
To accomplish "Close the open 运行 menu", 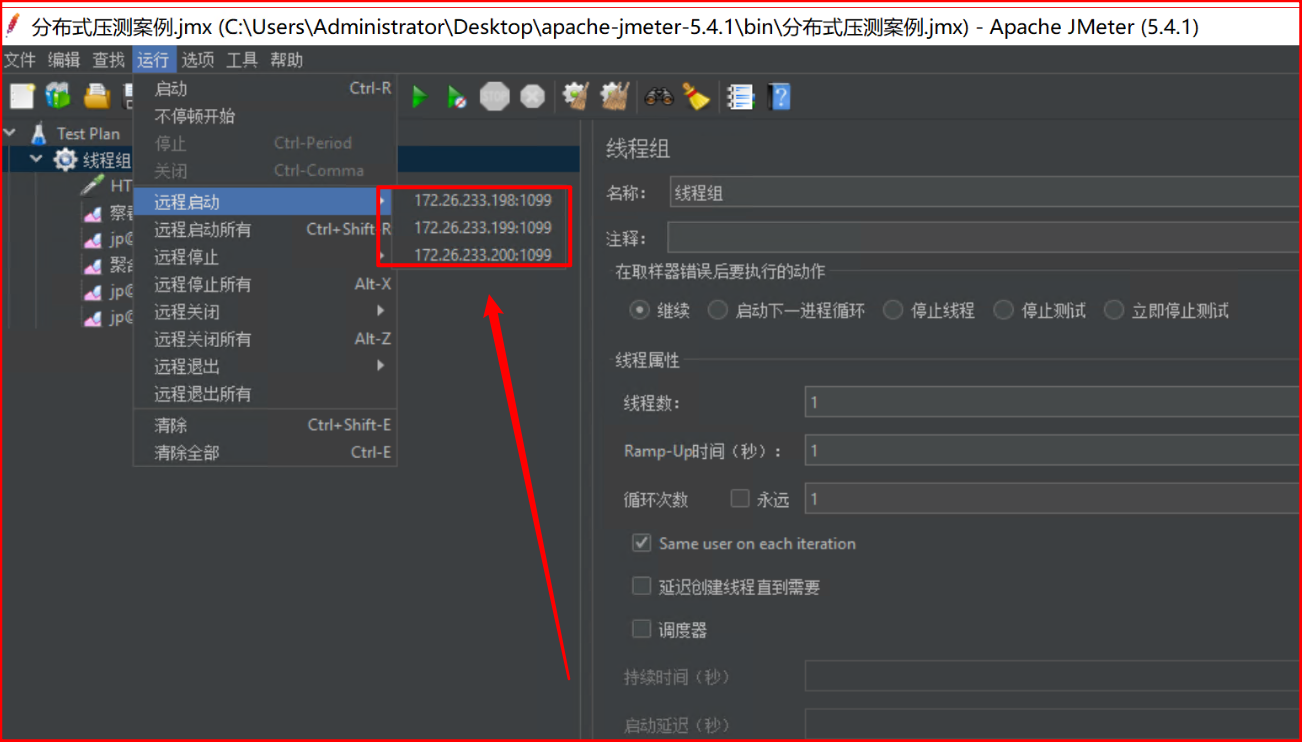I will coord(154,60).
